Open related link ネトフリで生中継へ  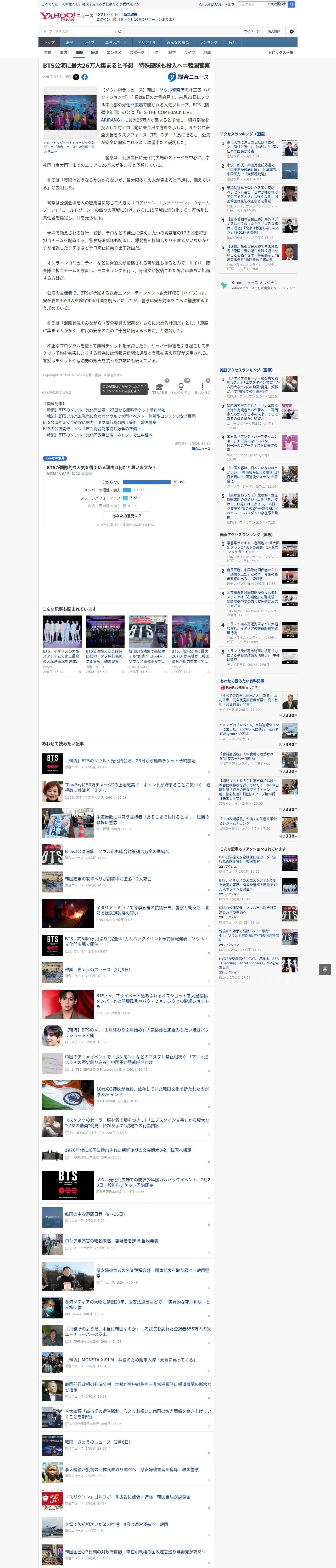click(x=98, y=435)
